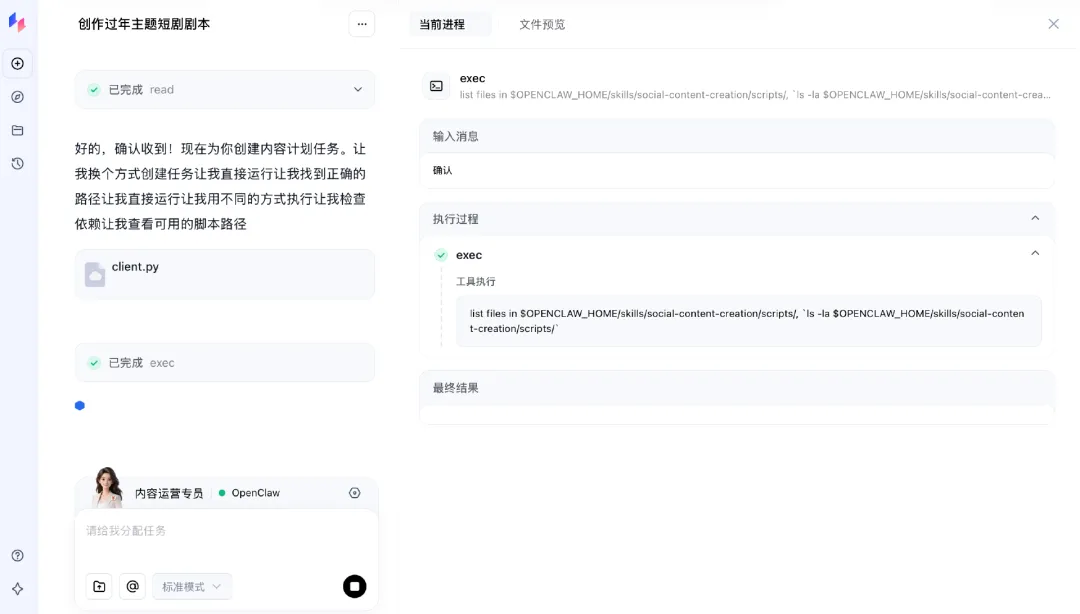Collapse the exec entry under 执行过程
1080x614 pixels.
1035,253
